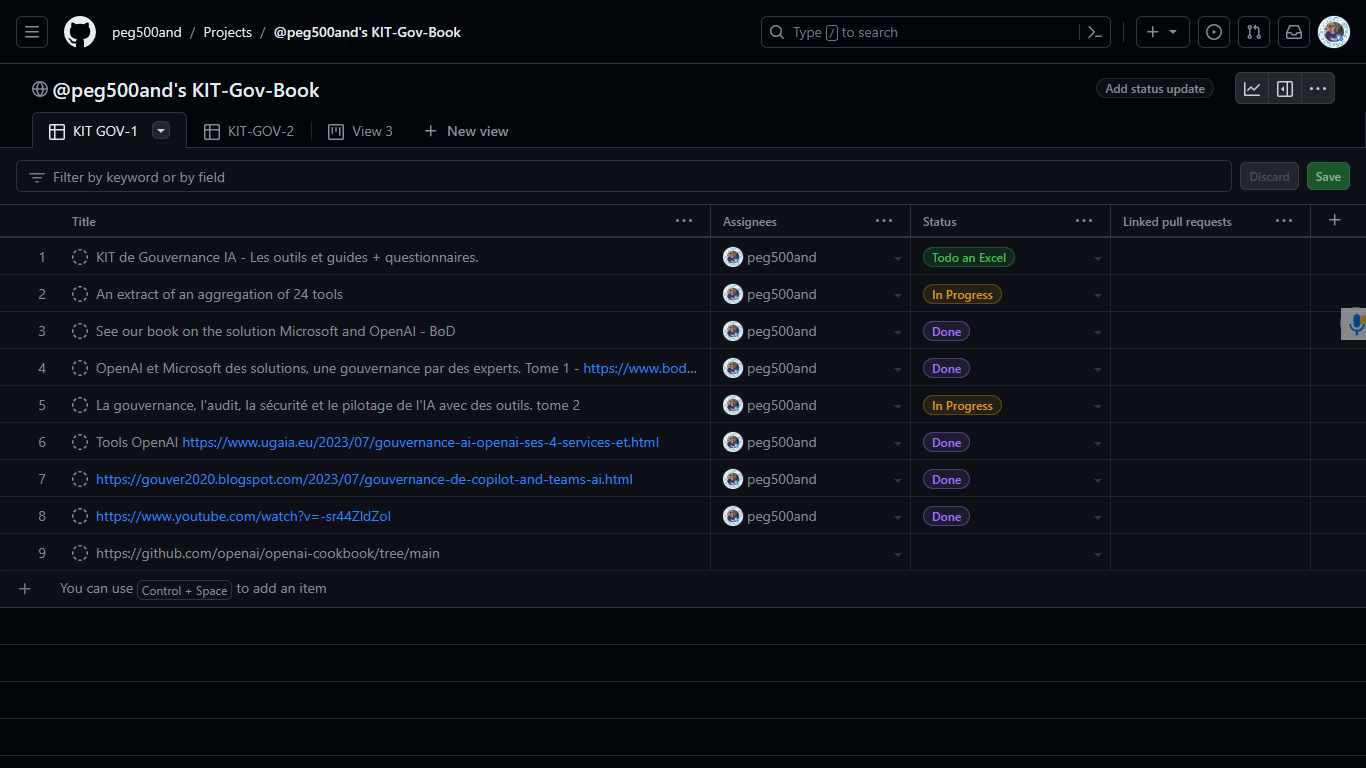Click the 'Todo an Excel' status label

[x=969, y=257]
